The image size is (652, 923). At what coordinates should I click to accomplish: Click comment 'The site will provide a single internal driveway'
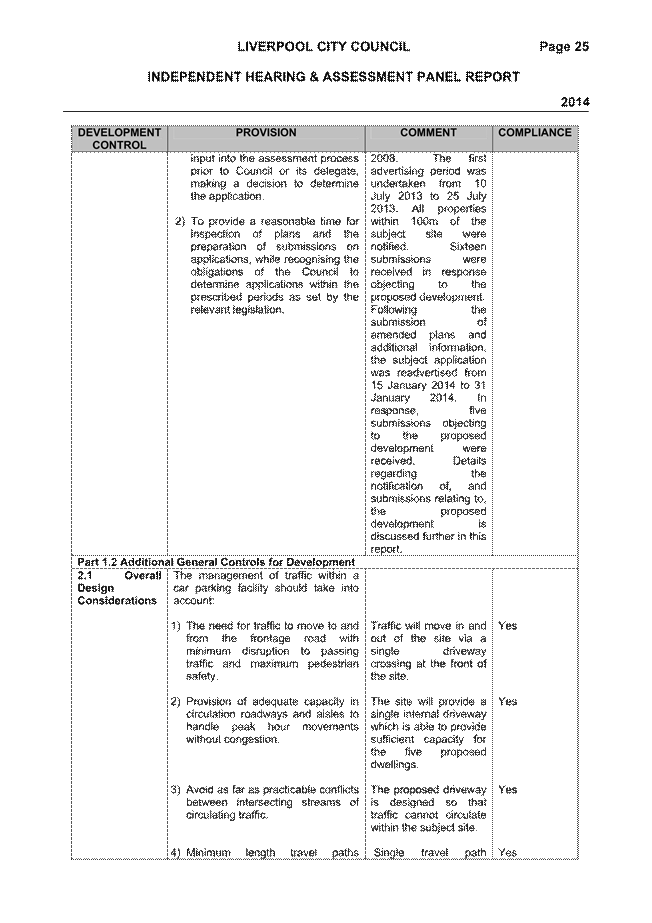point(428,733)
